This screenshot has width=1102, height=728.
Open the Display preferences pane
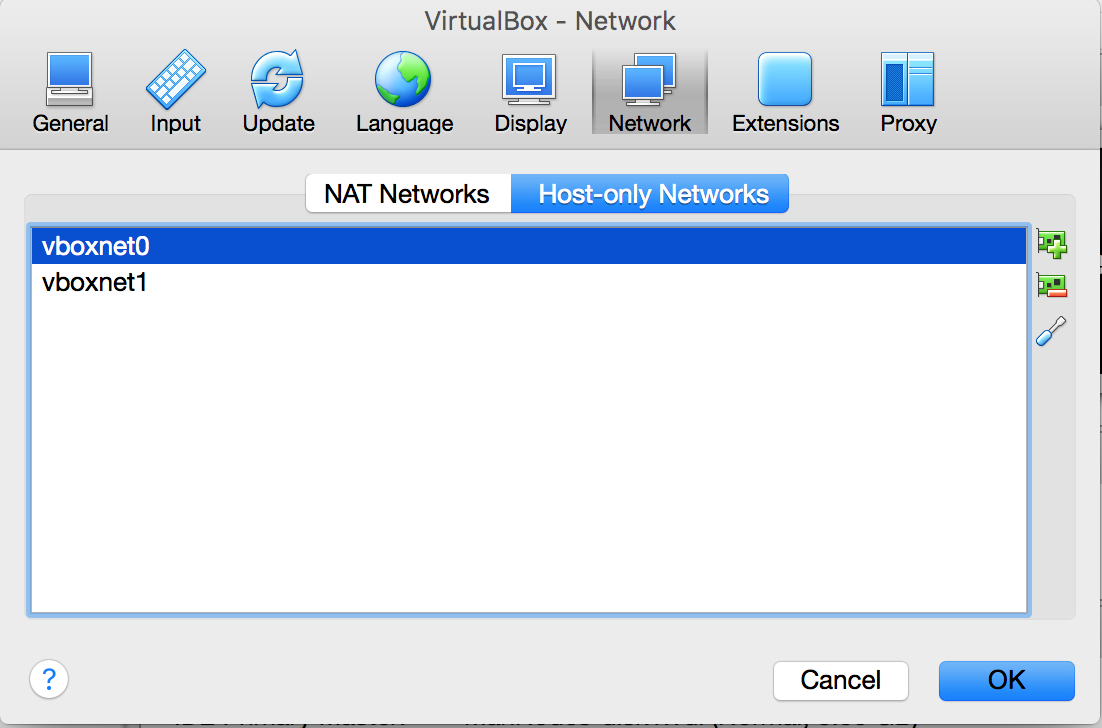[x=531, y=92]
